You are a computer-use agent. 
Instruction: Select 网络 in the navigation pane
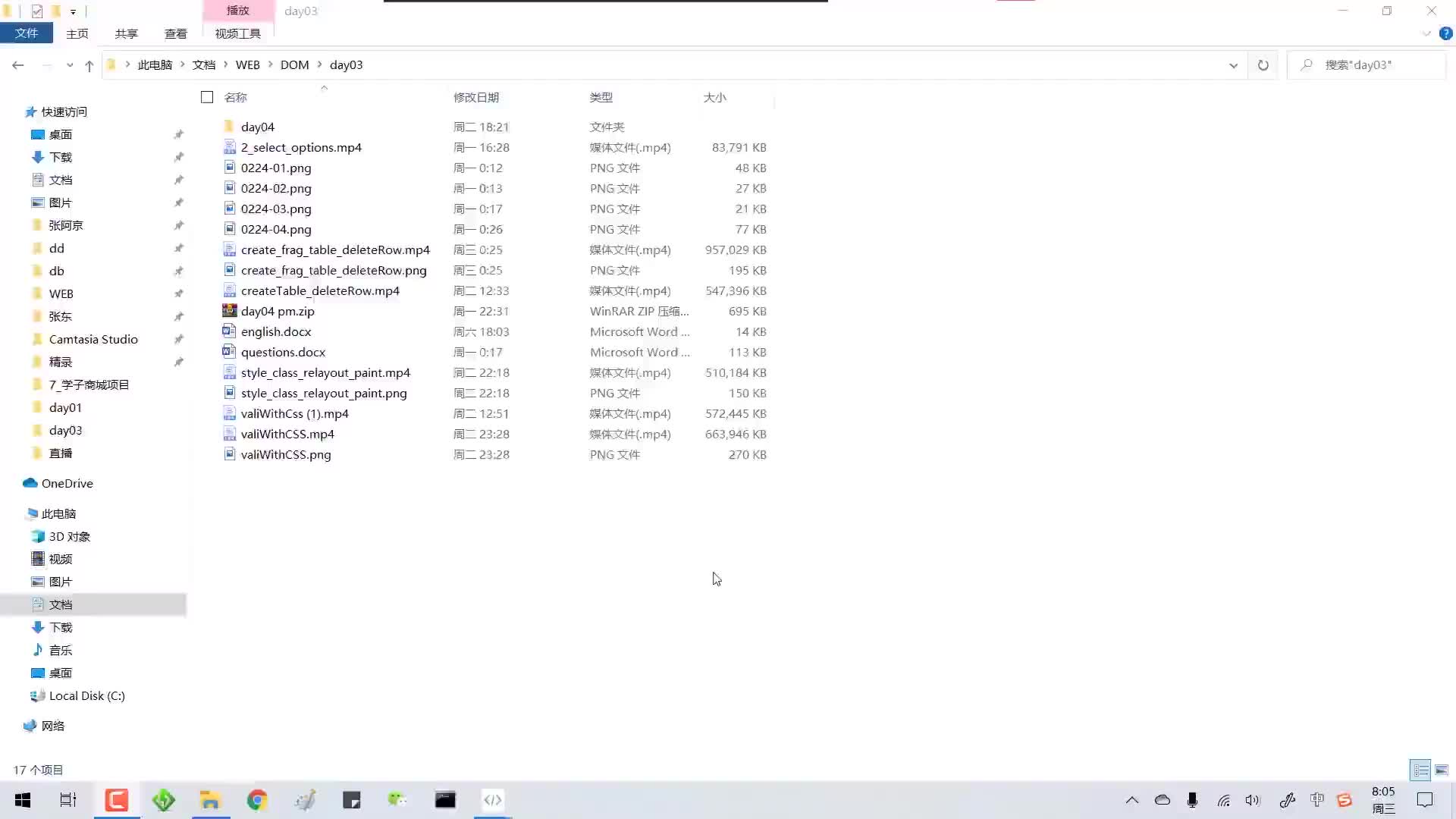(x=53, y=726)
